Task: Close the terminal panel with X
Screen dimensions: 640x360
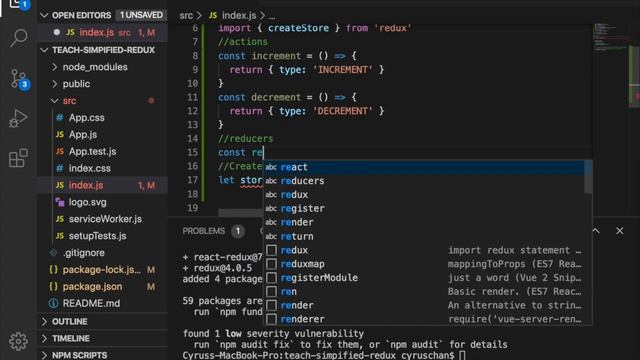Action: 620,231
